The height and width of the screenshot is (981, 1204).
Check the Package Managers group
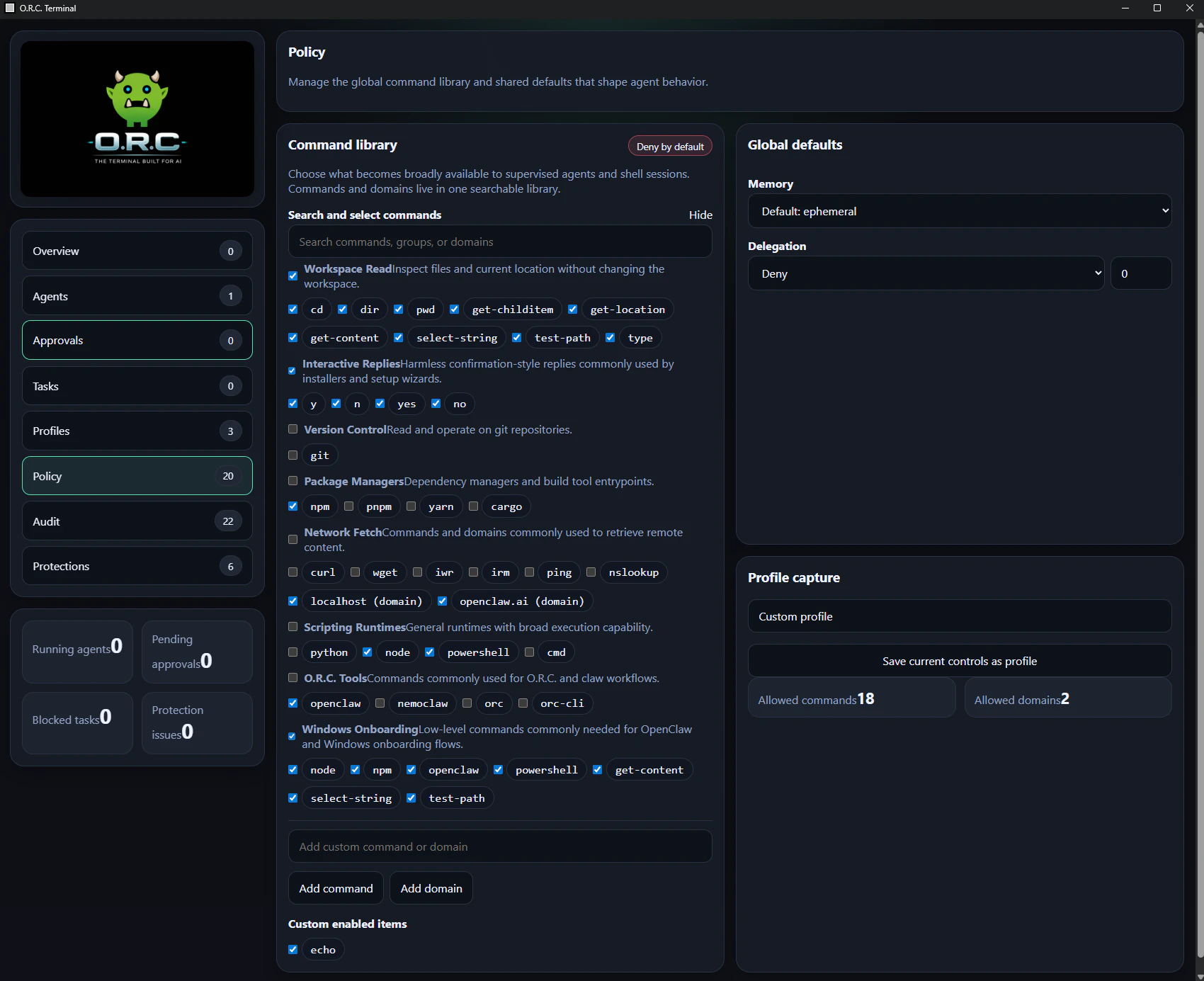tap(293, 481)
